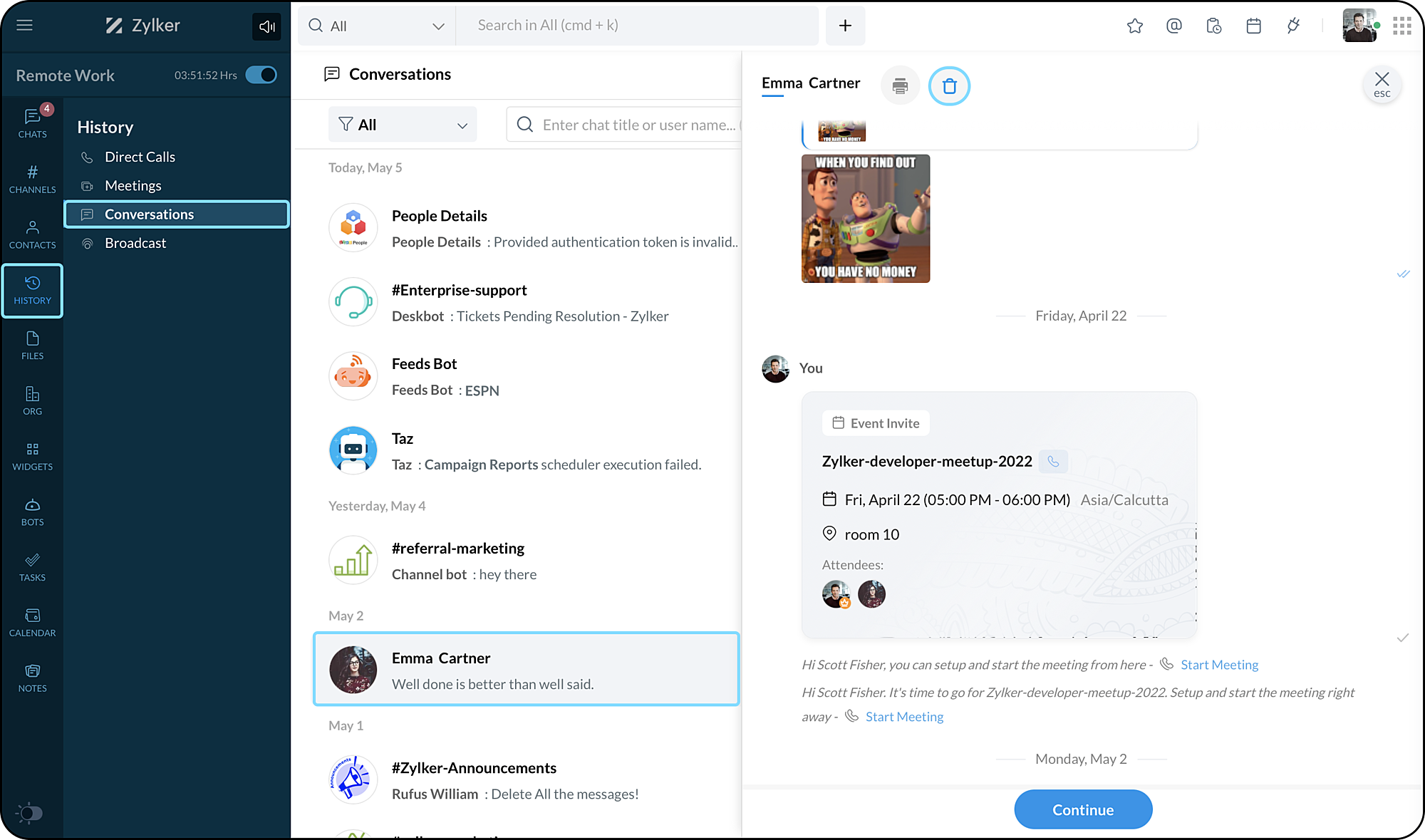Open Widgets from the left sidebar
1425x840 pixels.
pyautogui.click(x=32, y=456)
